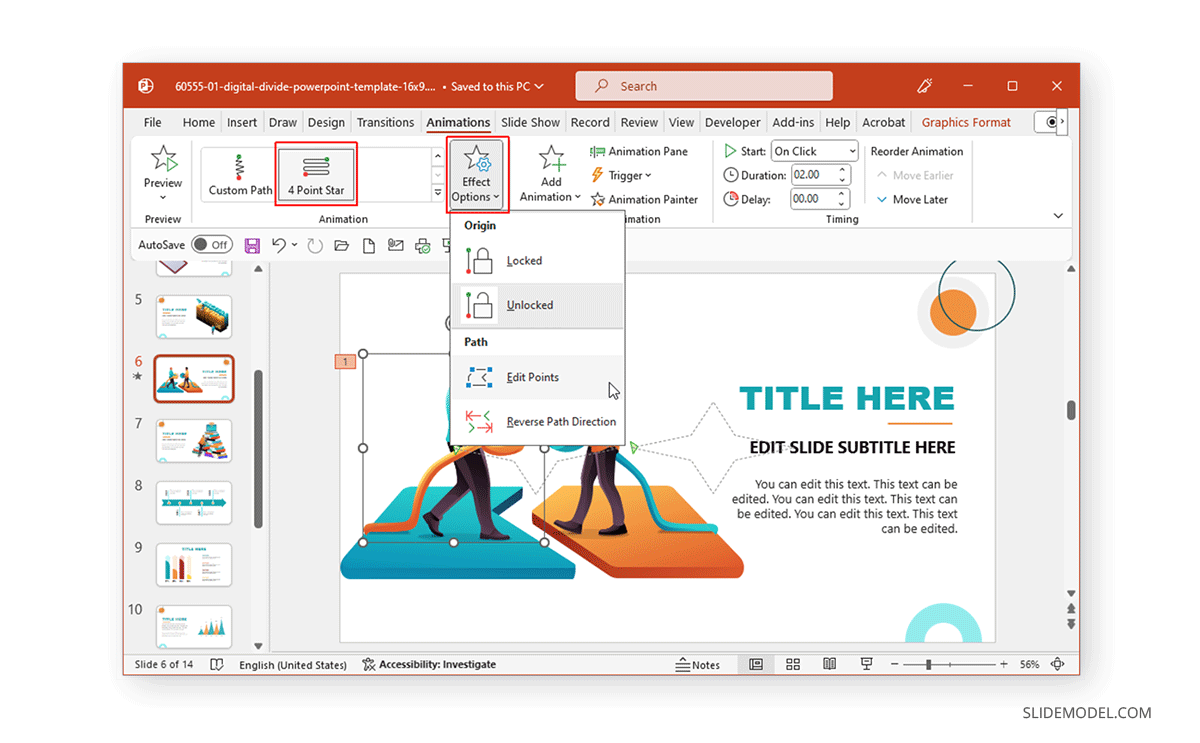1200x743 pixels.
Task: Open Add Animation gallery
Action: point(551,173)
